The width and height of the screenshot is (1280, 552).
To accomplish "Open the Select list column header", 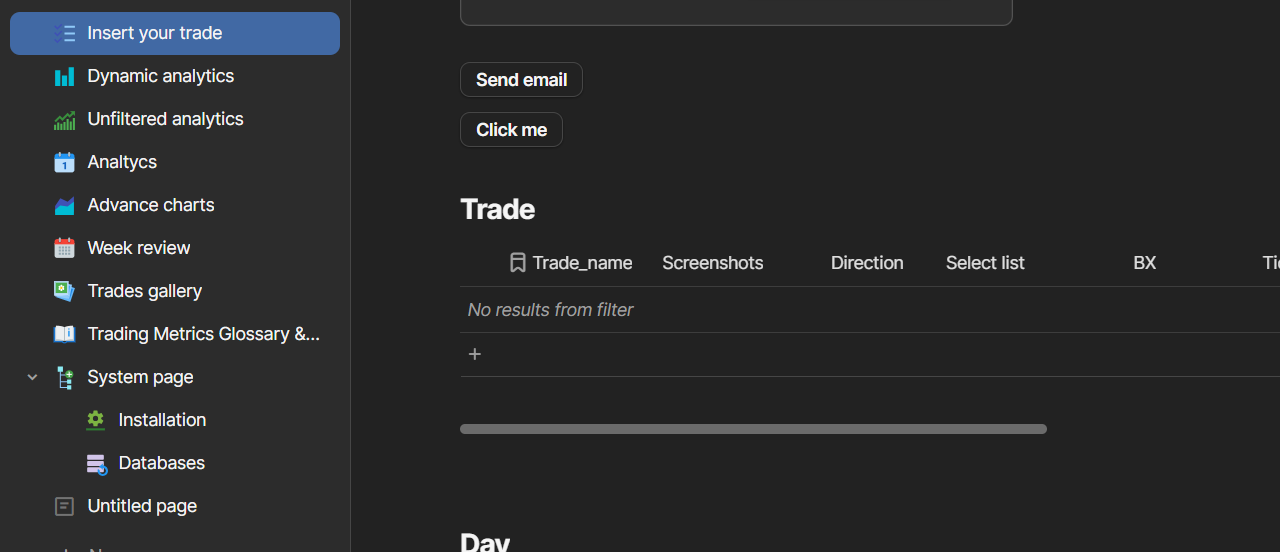I will 984,263.
